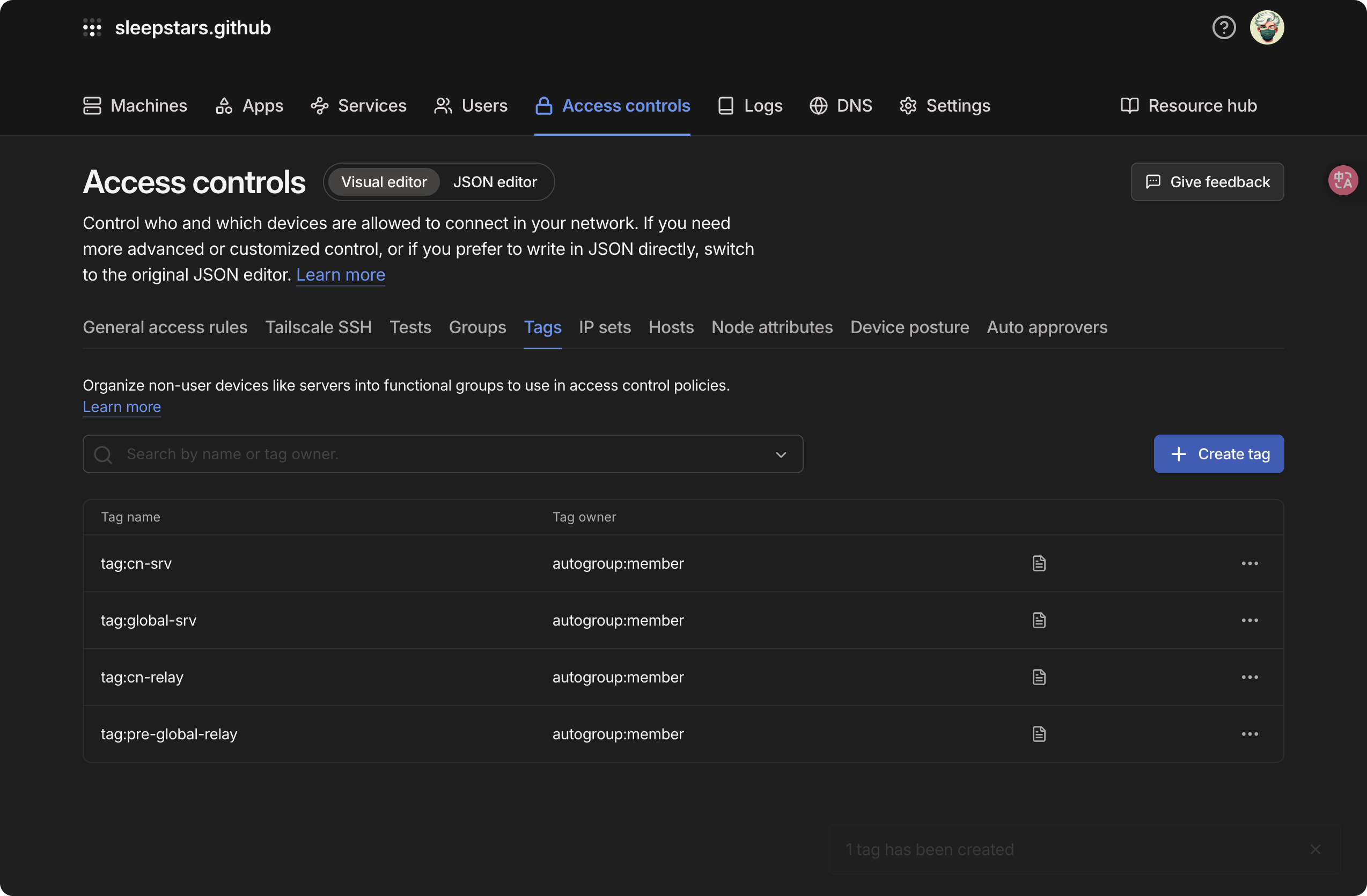Click the Give feedback button

point(1207,182)
